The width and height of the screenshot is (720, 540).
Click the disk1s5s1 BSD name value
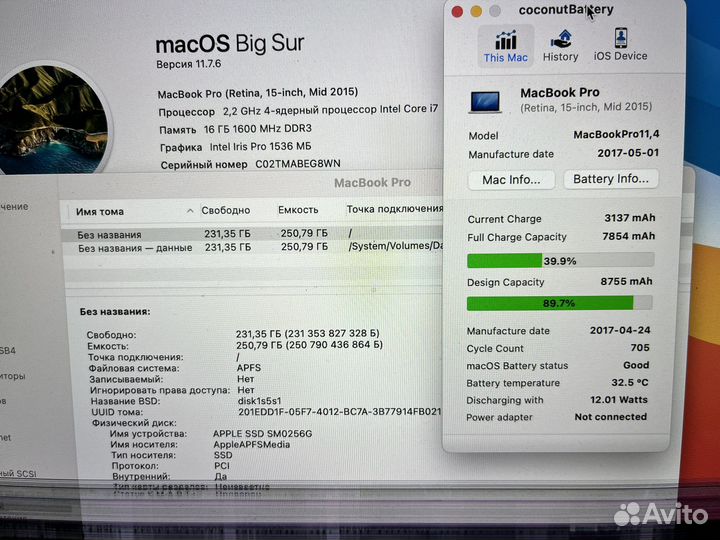[x=259, y=401]
